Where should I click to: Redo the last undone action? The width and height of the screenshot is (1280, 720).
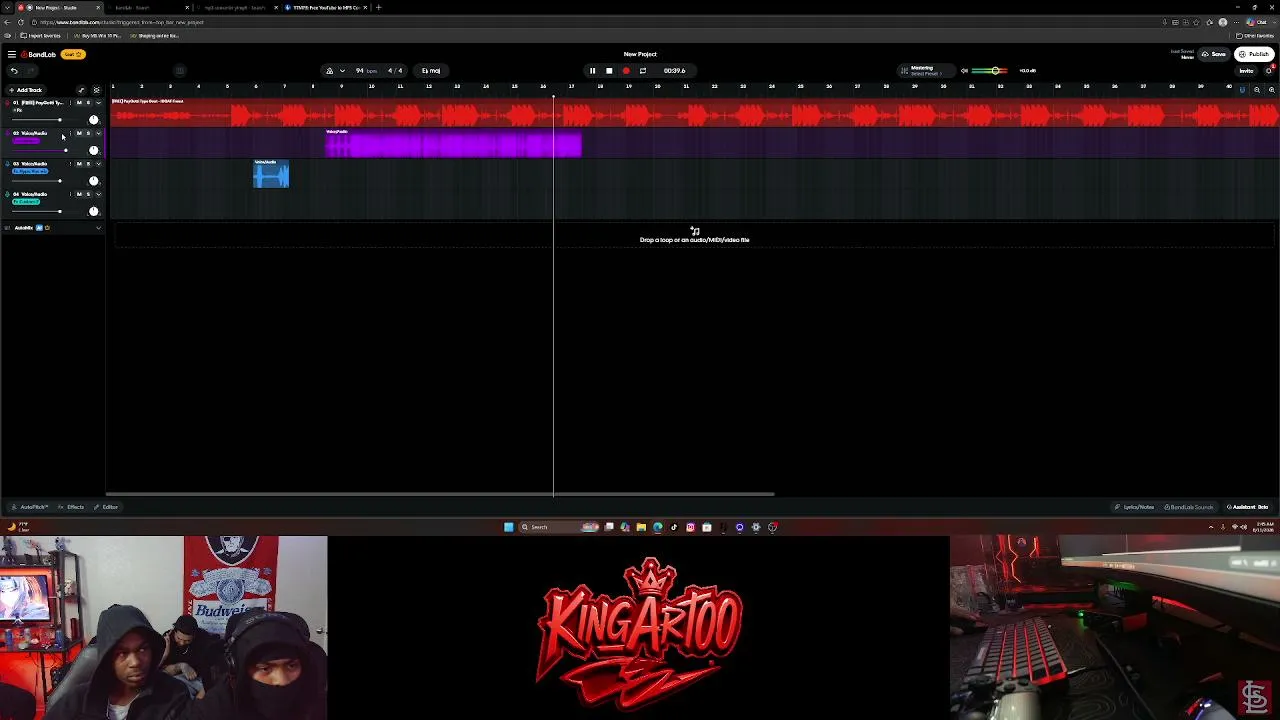(x=32, y=71)
